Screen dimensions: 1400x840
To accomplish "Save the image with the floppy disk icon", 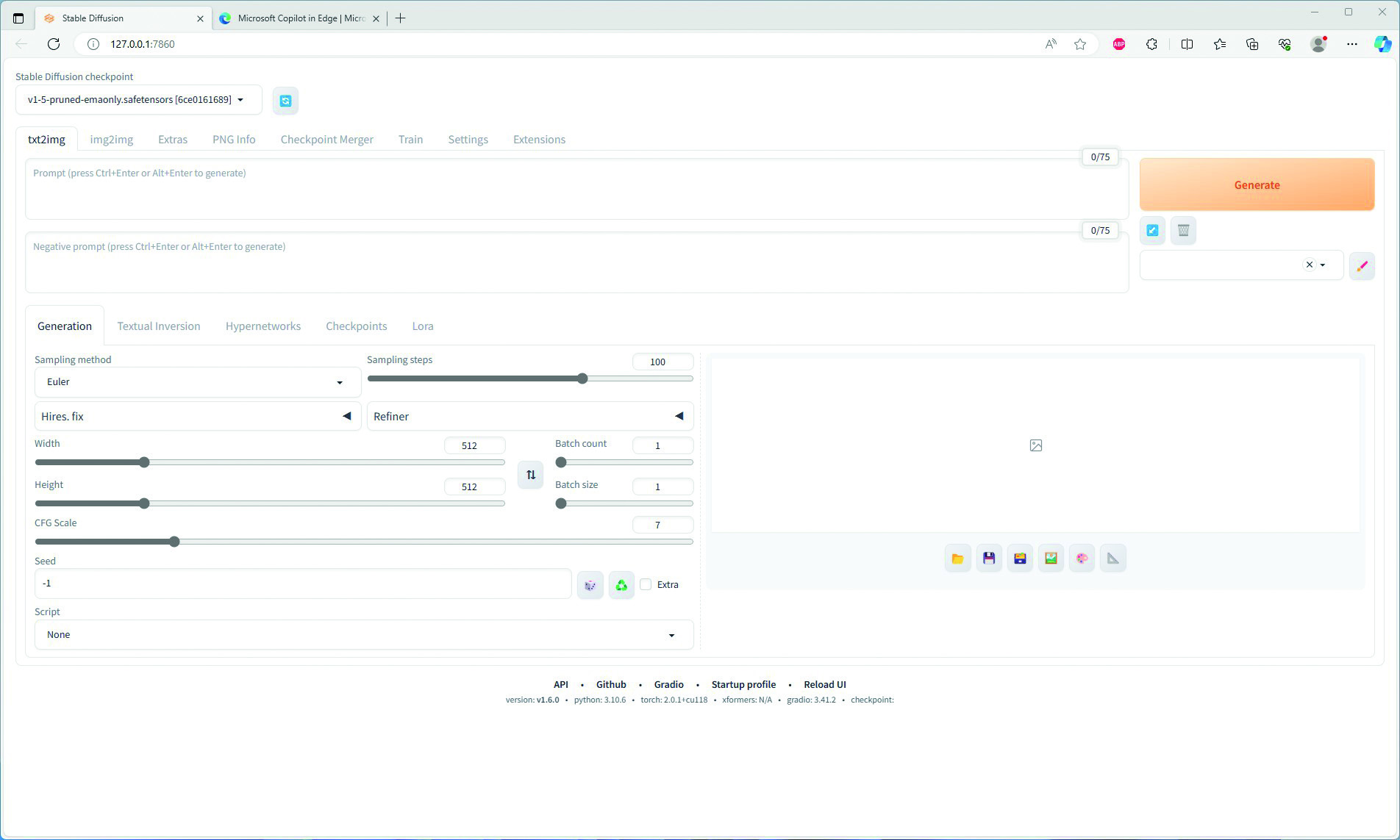I will (989, 559).
